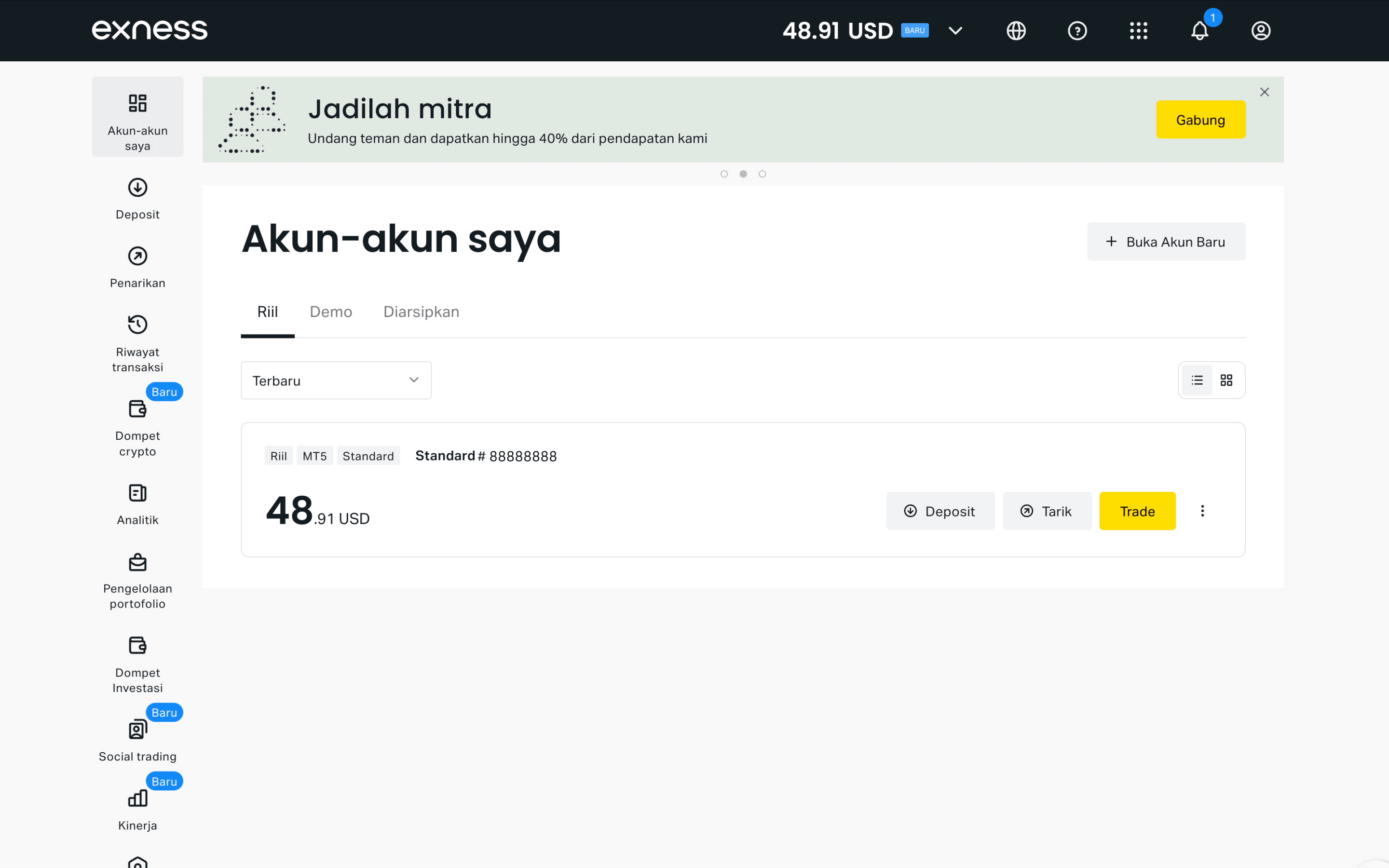
Task: Click the yellow Trade button
Action: pos(1136,511)
